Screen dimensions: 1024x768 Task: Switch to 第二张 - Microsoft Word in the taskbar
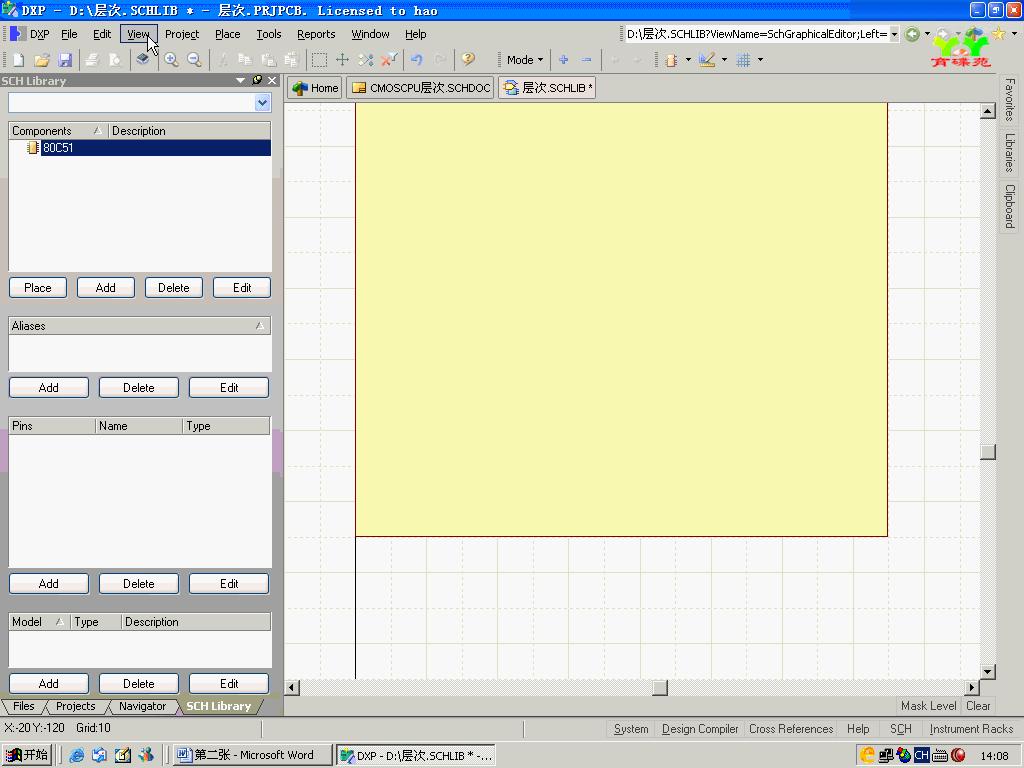point(253,755)
